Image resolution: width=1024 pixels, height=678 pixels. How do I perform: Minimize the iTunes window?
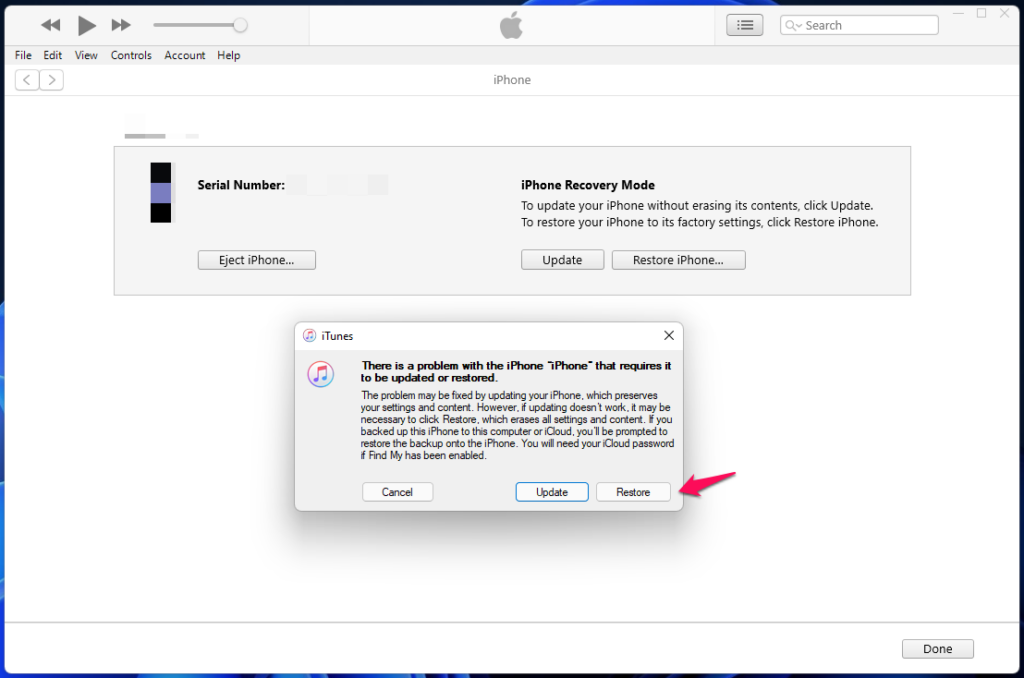958,13
